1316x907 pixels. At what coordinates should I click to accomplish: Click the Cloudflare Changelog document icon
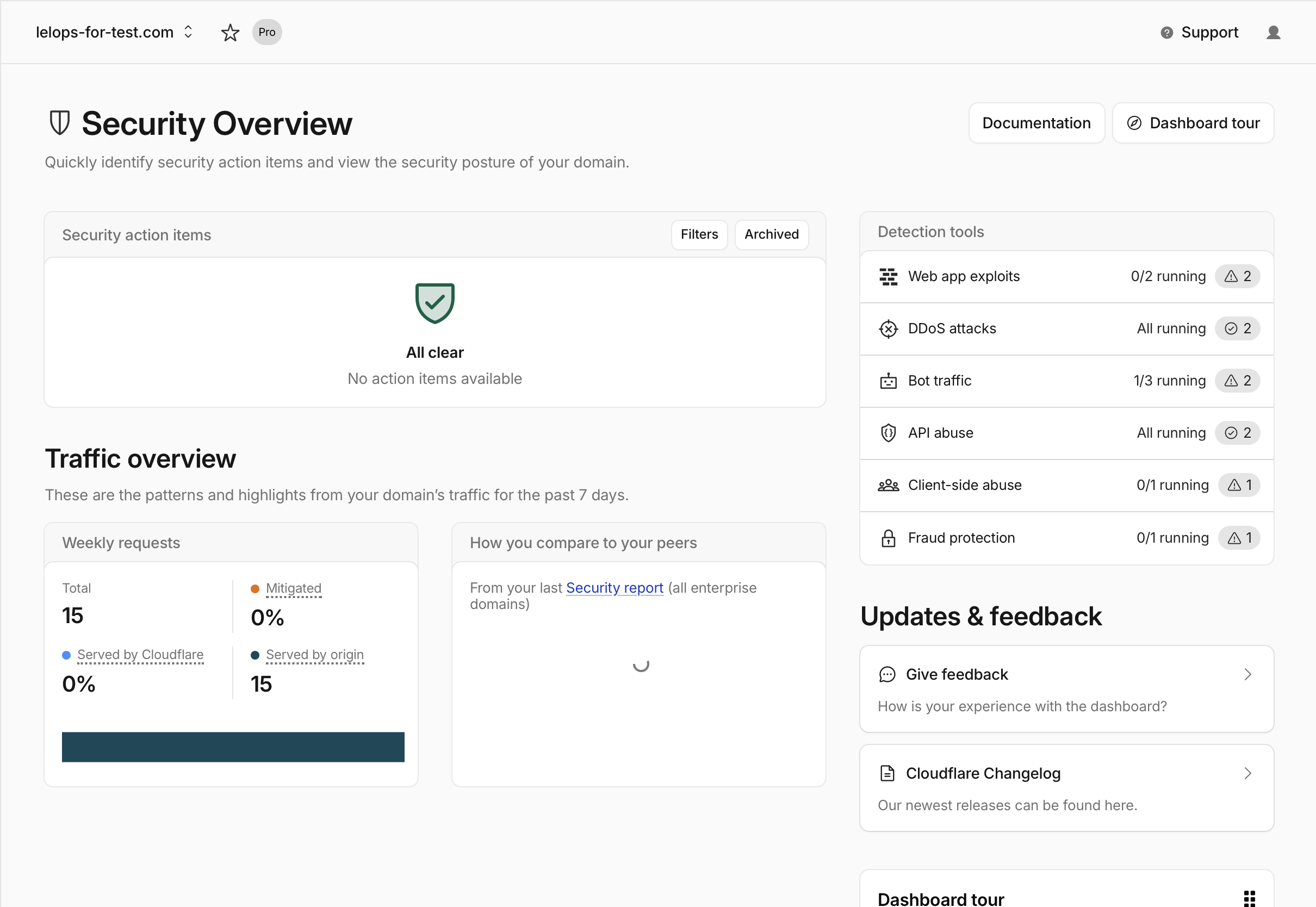(x=887, y=773)
